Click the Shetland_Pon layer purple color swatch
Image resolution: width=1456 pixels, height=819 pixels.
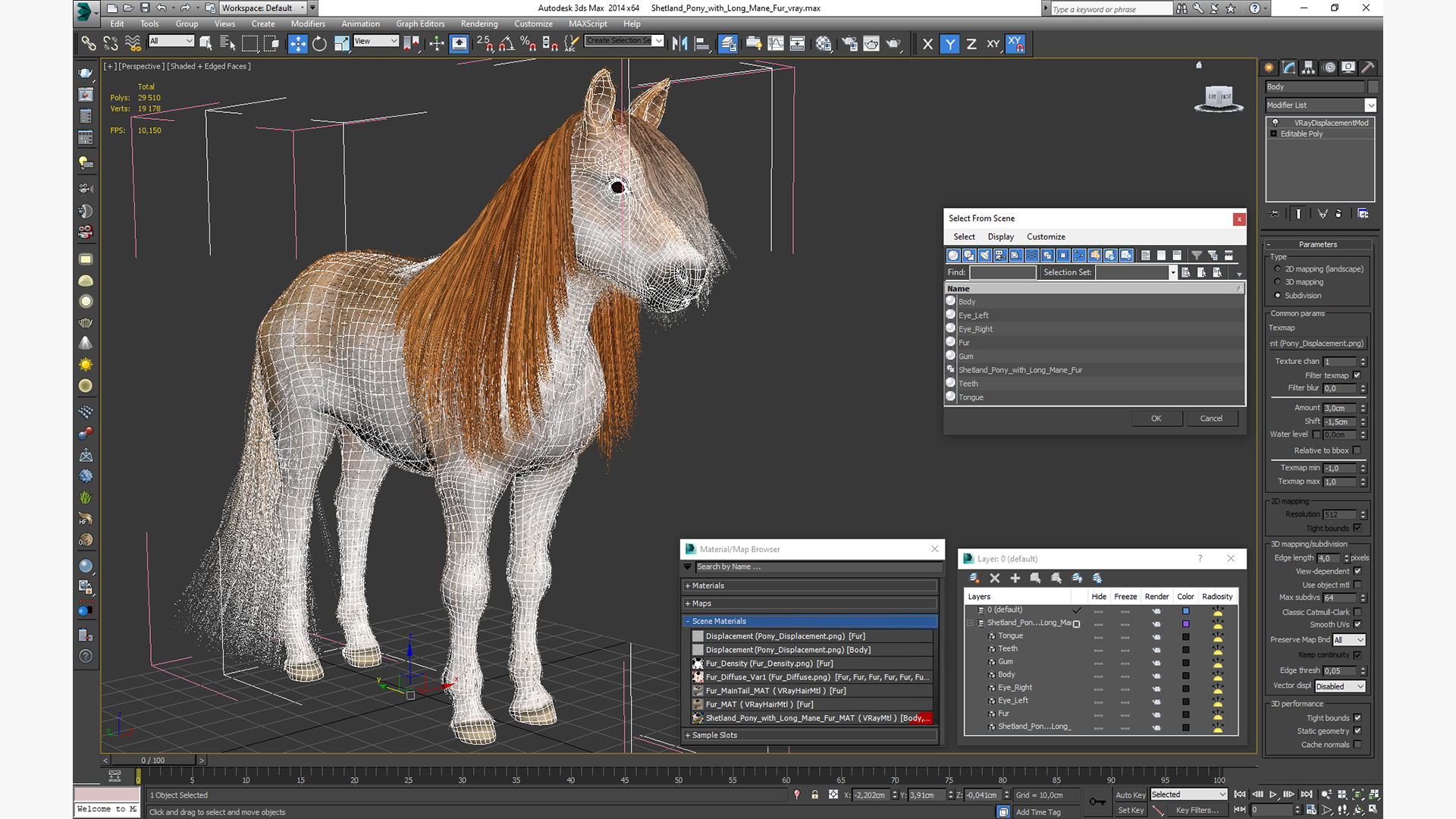[1186, 623]
